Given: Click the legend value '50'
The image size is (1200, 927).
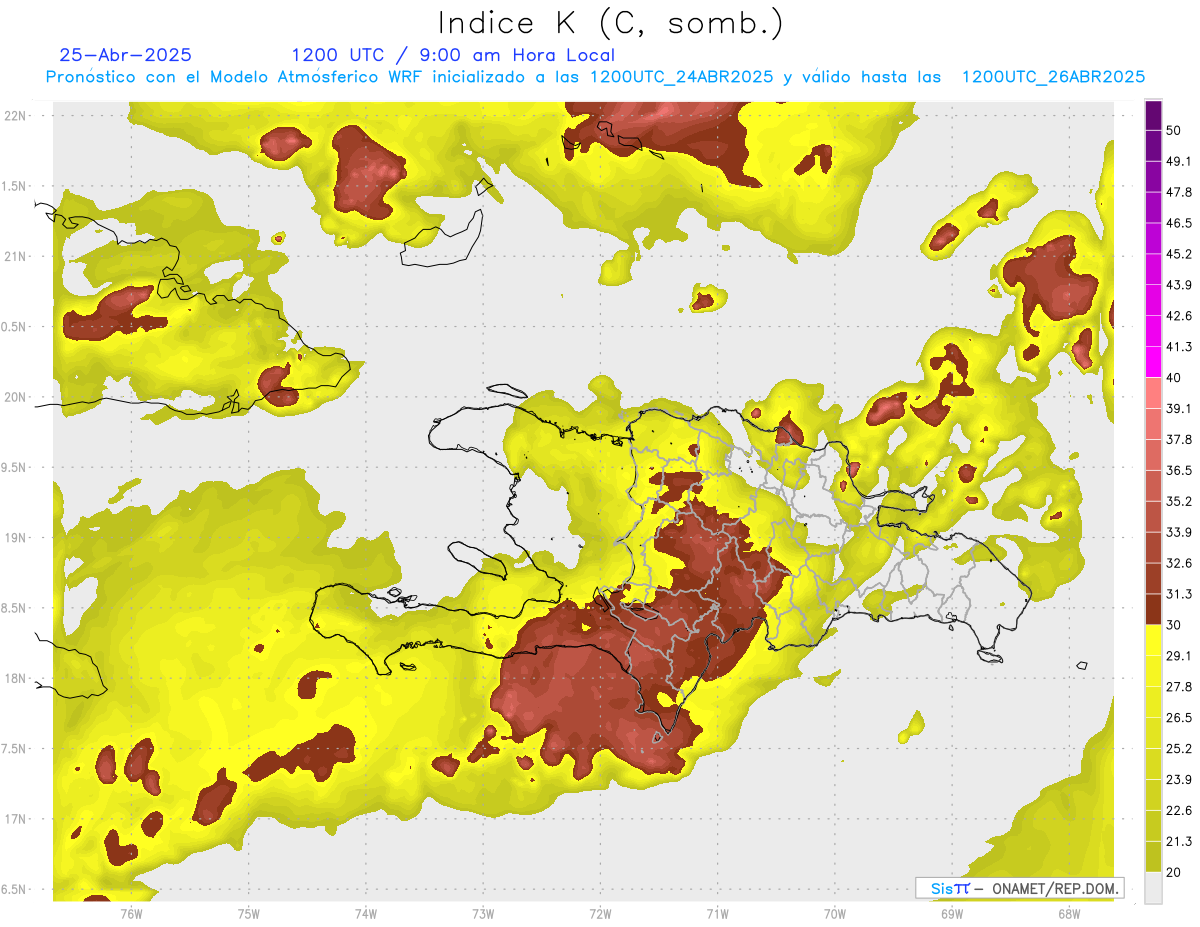Looking at the screenshot, I should click(1174, 130).
